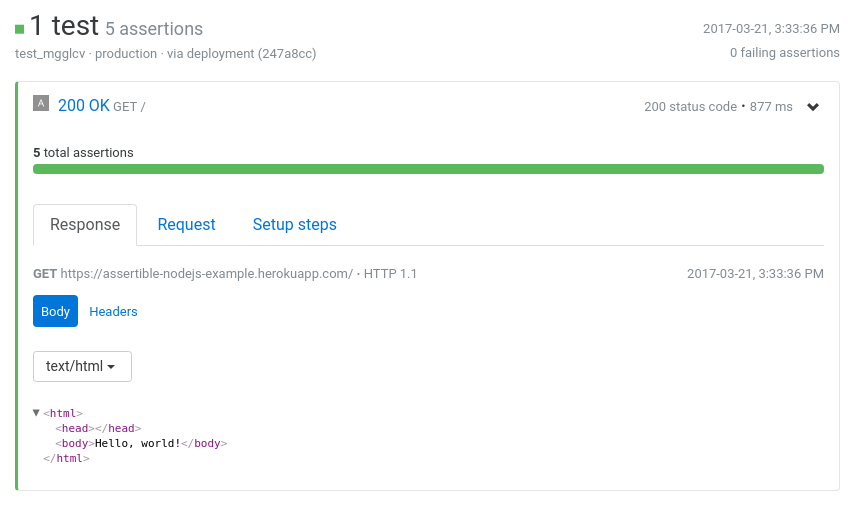Switch to the Request tab
This screenshot has width=856, height=506.
coord(186,224)
